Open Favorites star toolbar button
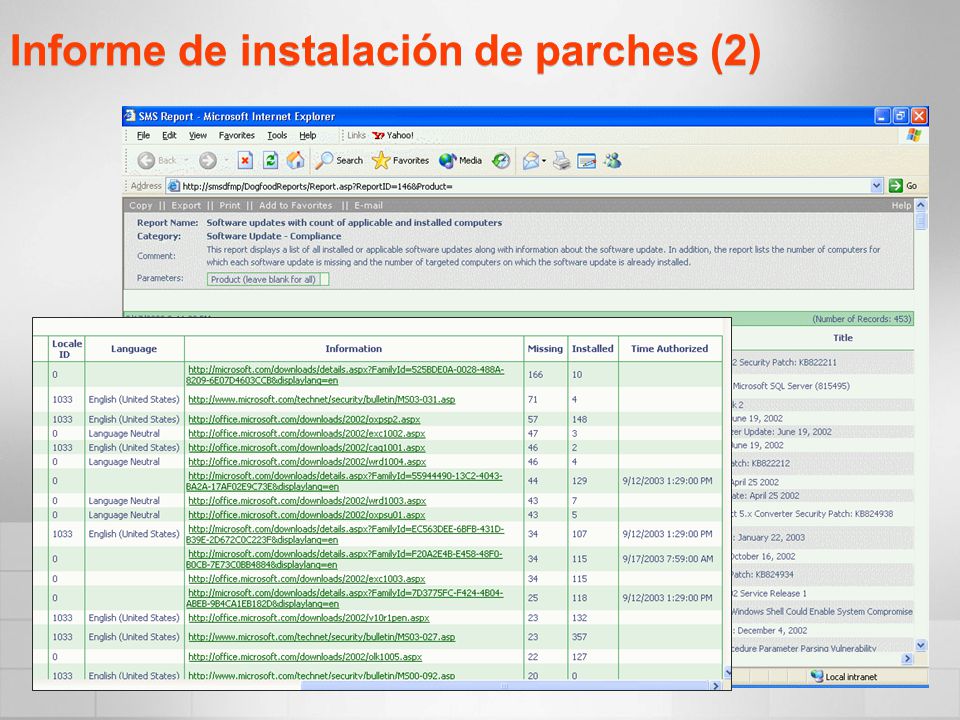Viewport: 960px width, 720px height. (x=400, y=160)
